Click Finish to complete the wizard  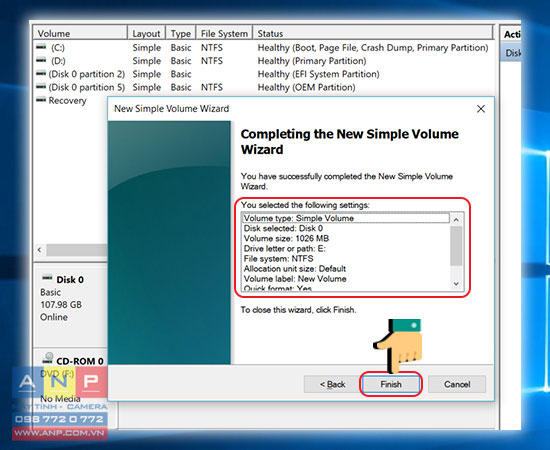tap(391, 384)
